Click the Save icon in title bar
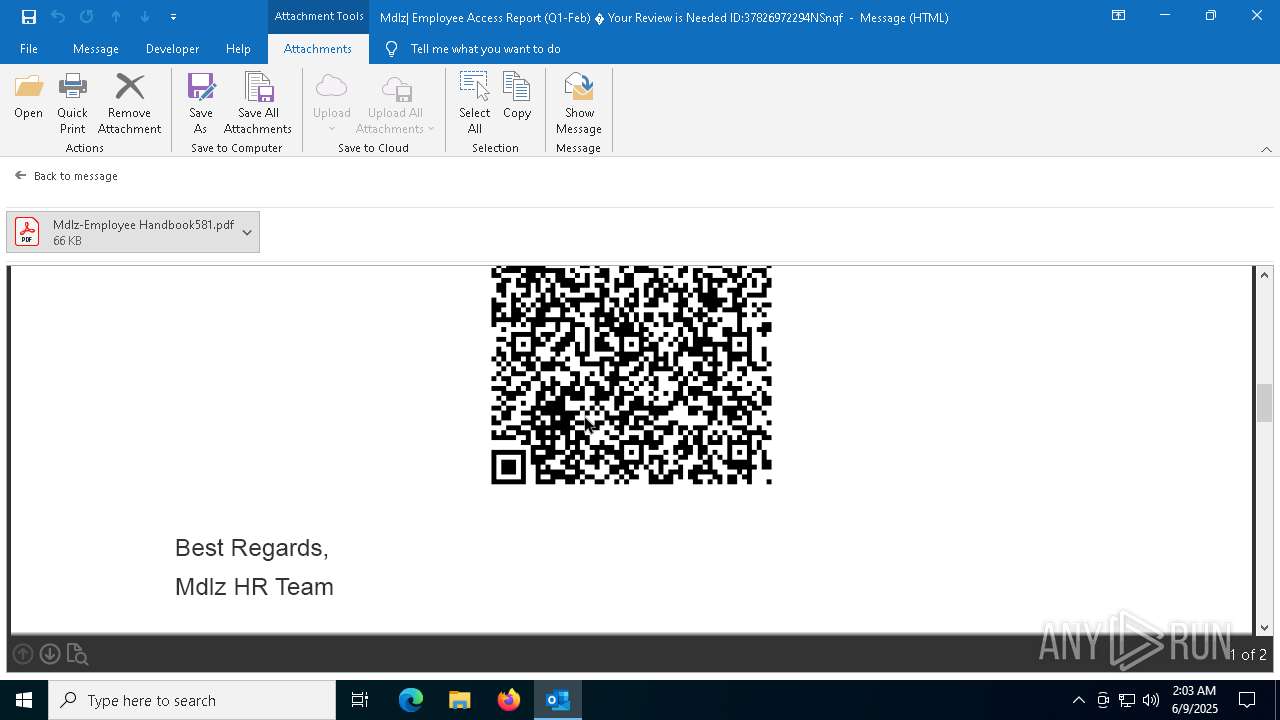The height and width of the screenshot is (720, 1280). click(29, 16)
